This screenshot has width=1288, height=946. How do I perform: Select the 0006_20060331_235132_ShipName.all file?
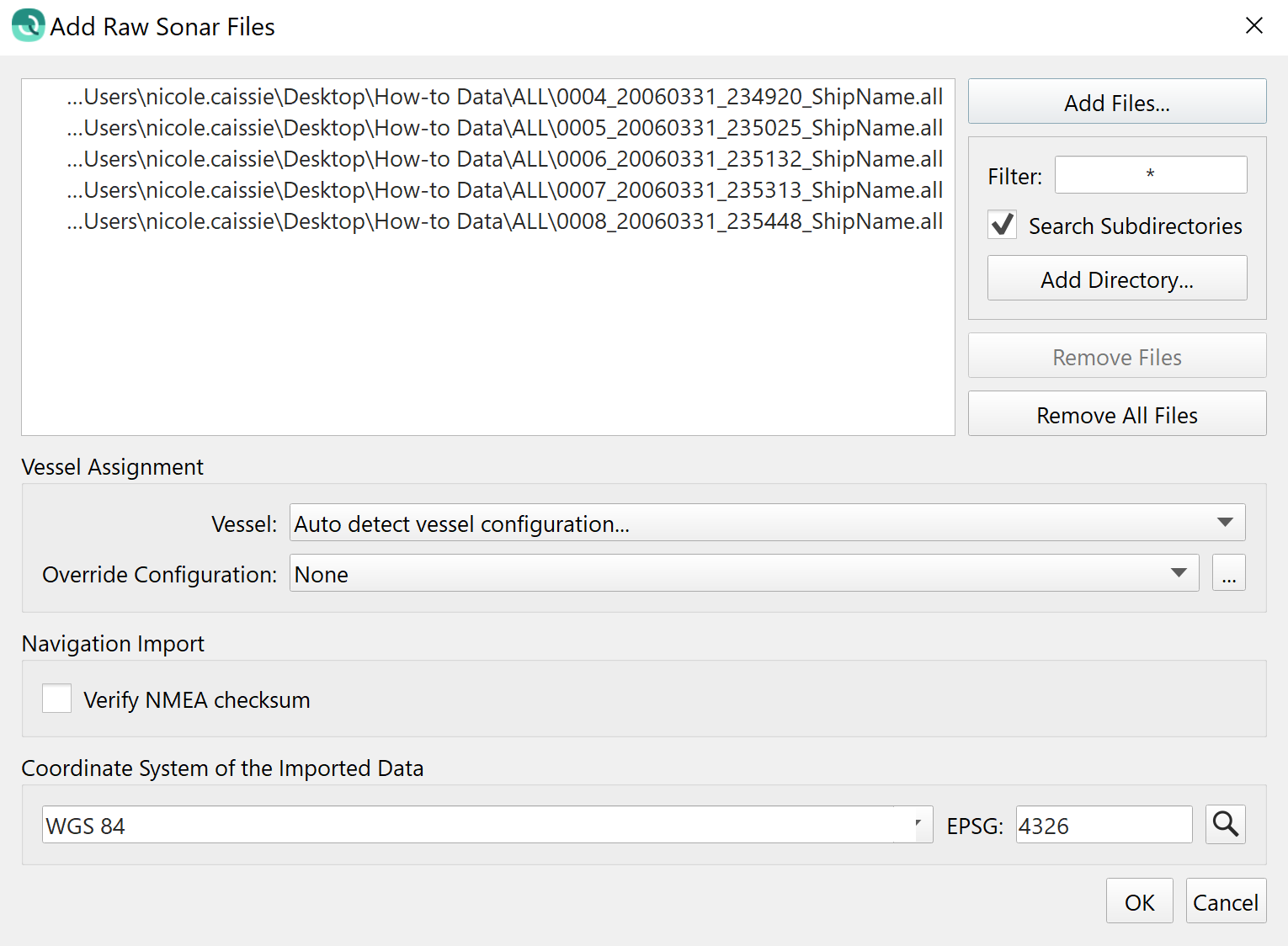pos(505,159)
